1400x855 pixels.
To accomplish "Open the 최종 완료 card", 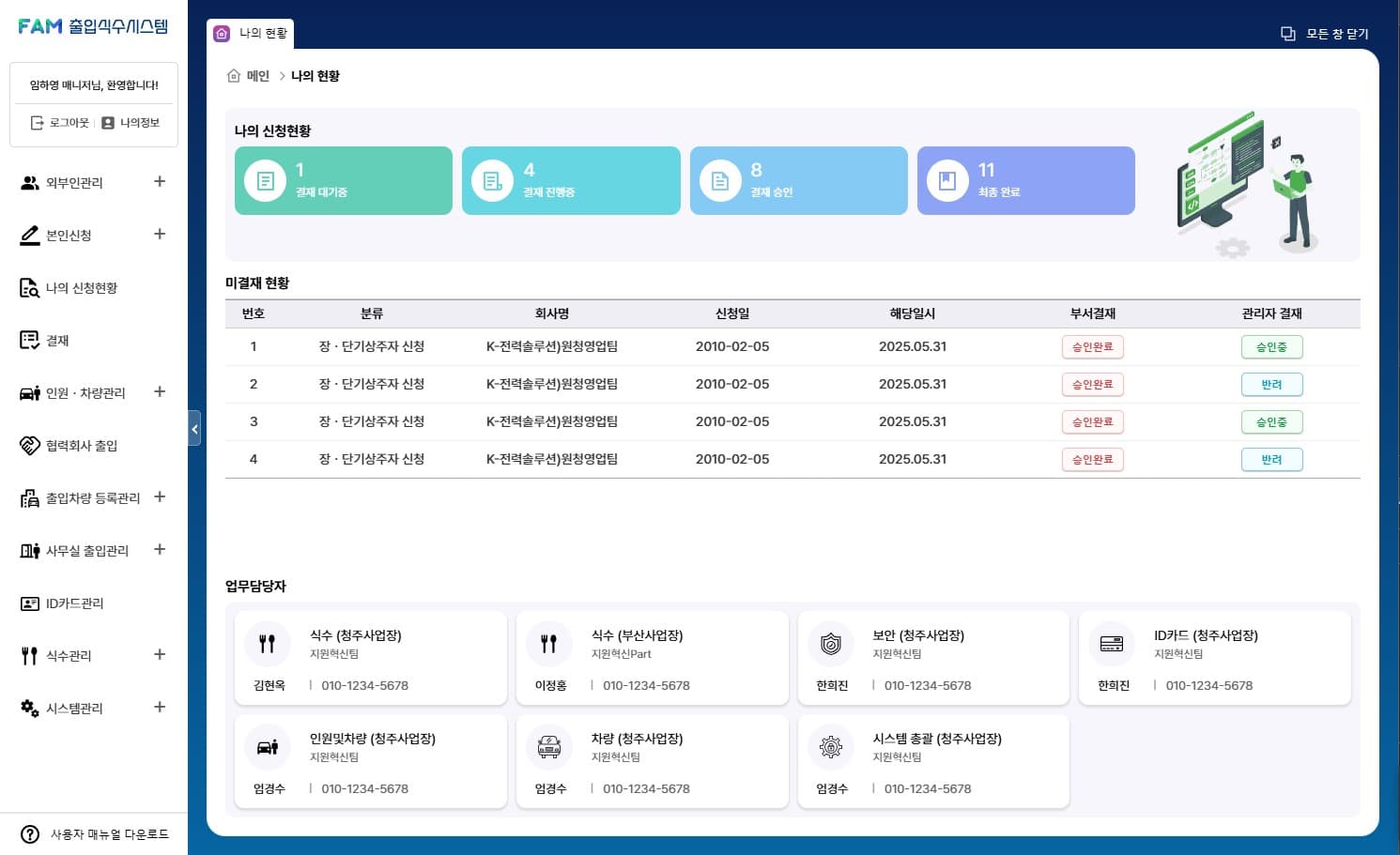I will click(1026, 180).
